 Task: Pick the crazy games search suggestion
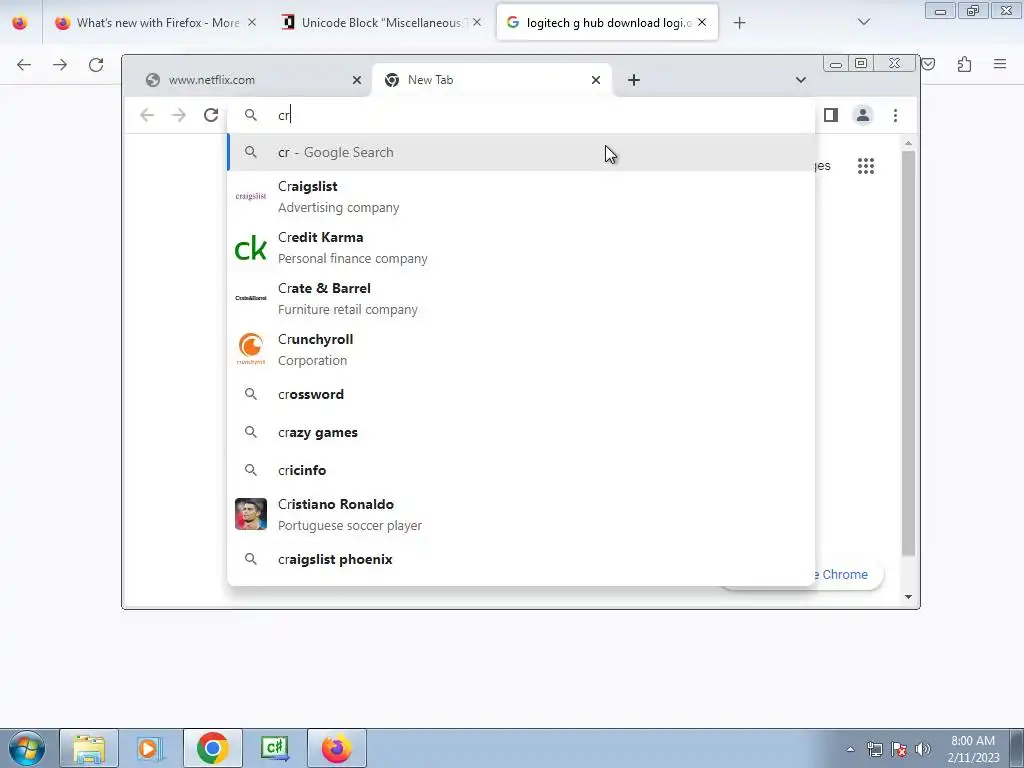coord(520,432)
